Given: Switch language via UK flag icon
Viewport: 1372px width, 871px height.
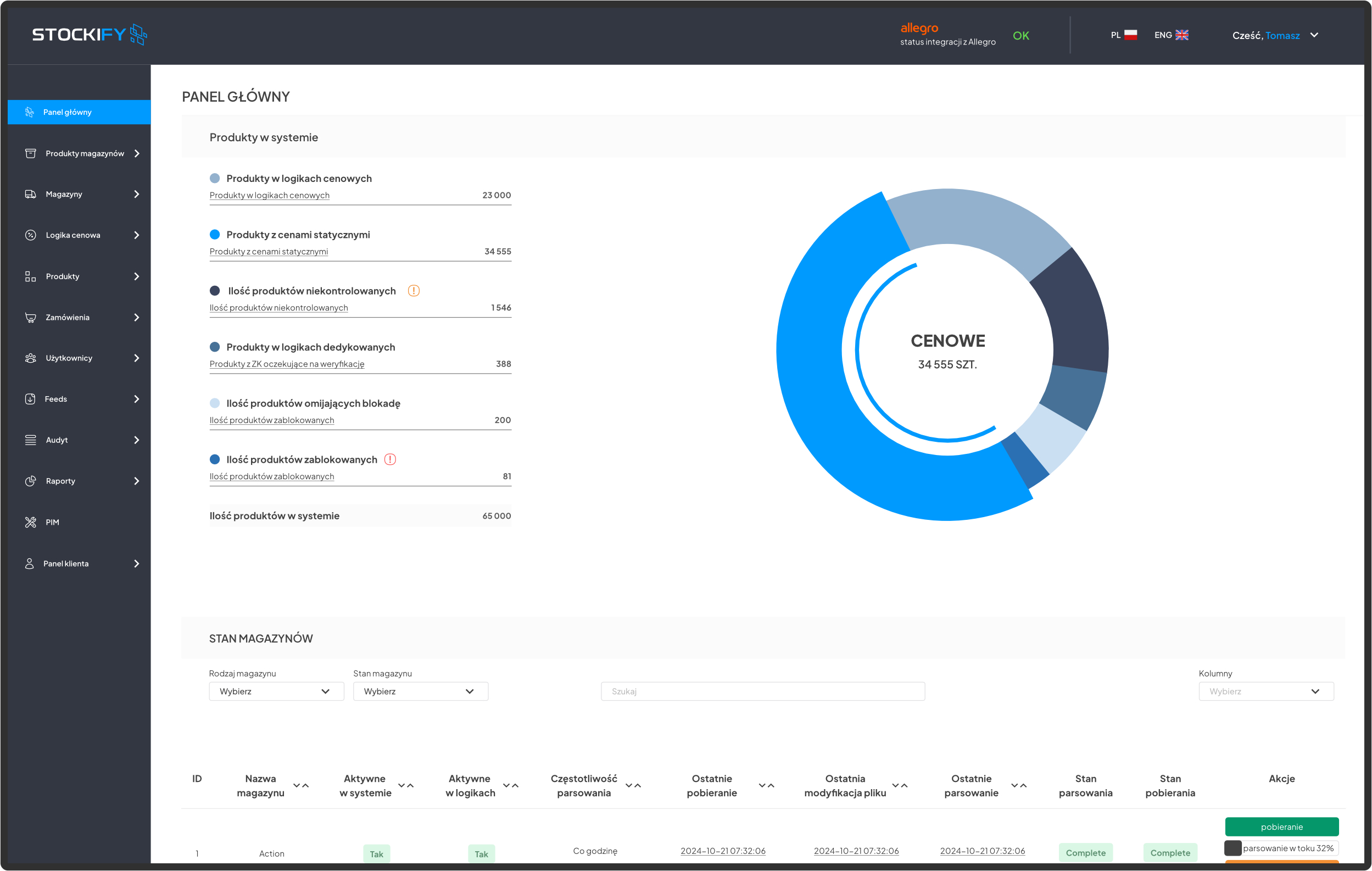Looking at the screenshot, I should coord(1182,35).
